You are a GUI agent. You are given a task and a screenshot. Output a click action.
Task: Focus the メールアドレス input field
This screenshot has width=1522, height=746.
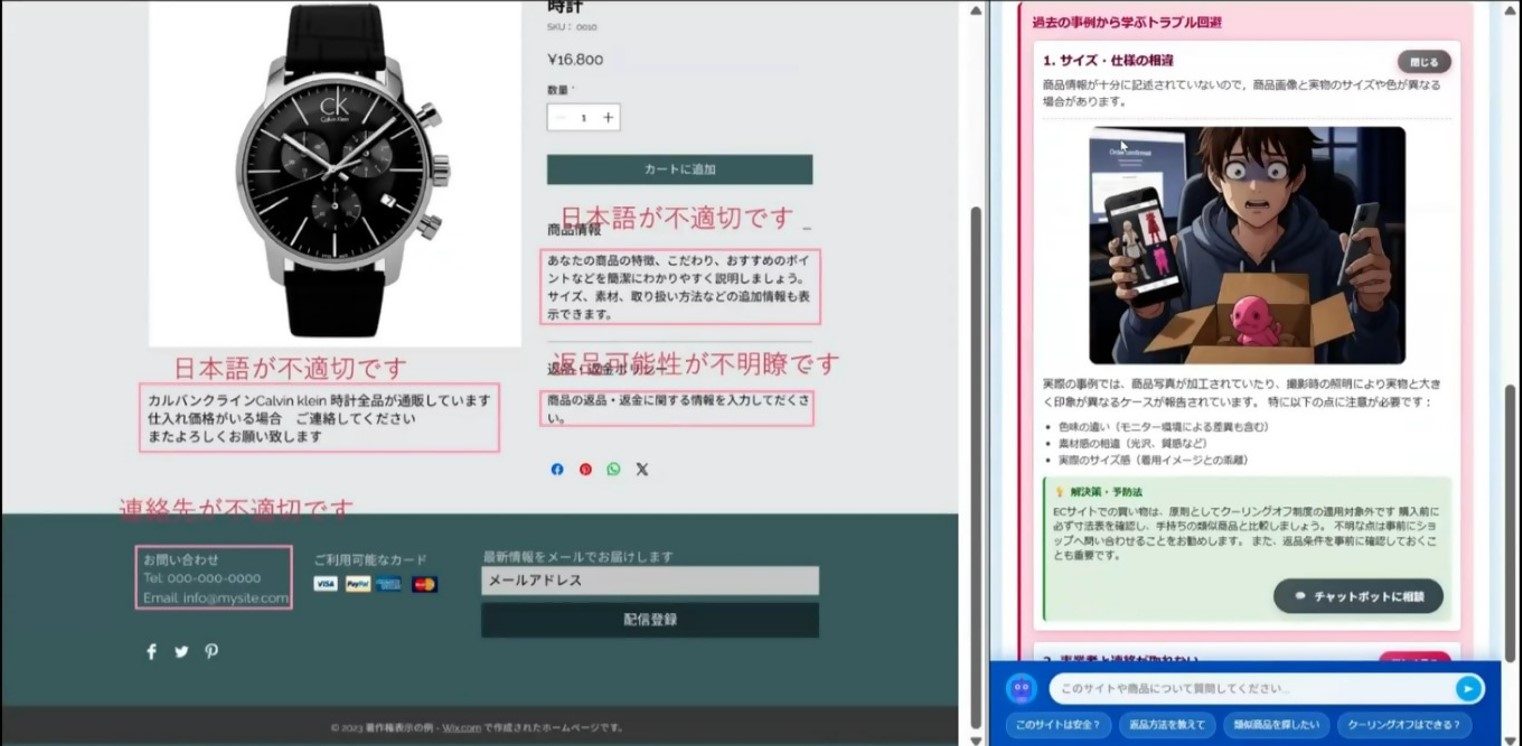(x=650, y=581)
